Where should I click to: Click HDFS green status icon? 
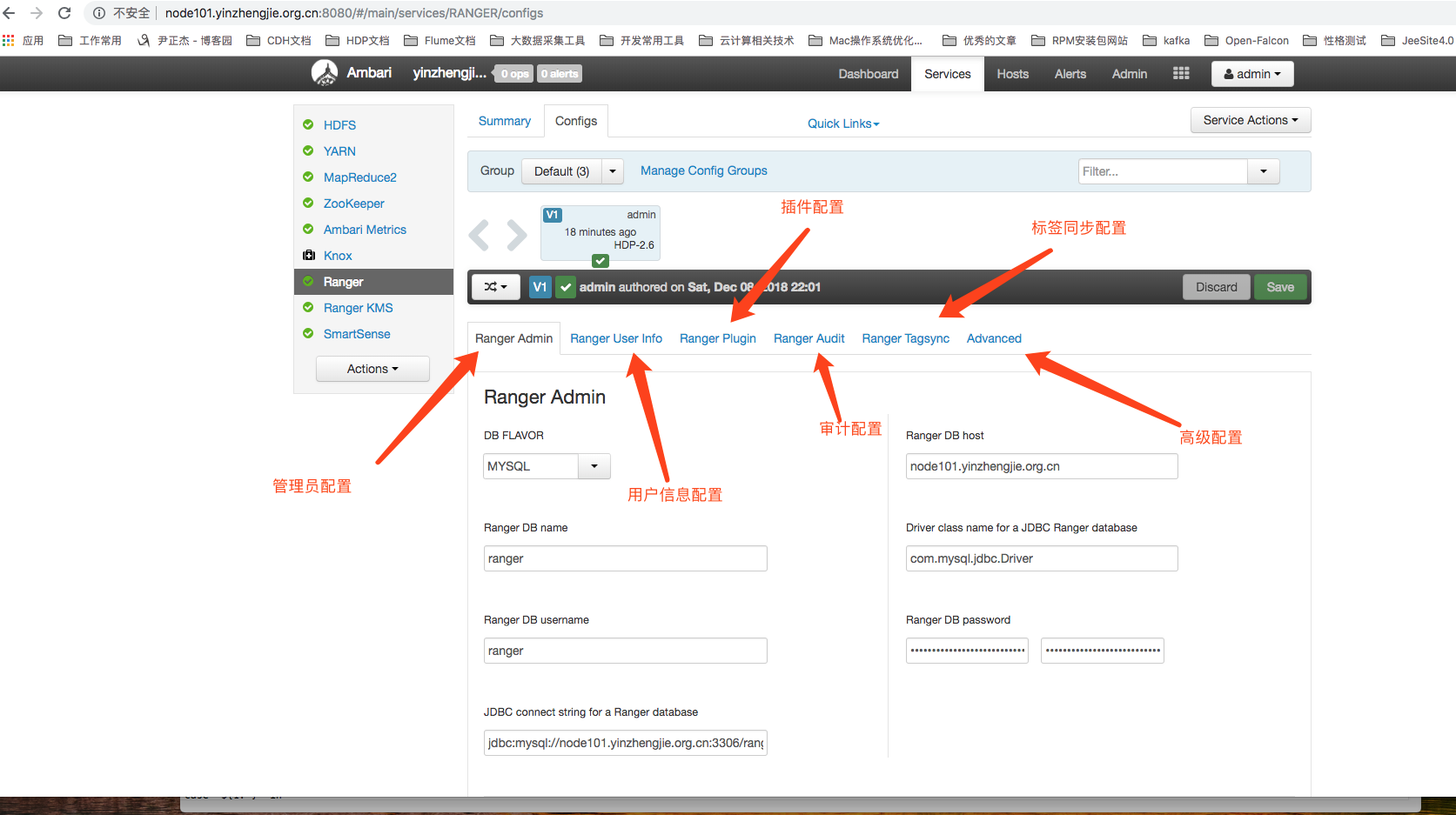pyautogui.click(x=308, y=124)
